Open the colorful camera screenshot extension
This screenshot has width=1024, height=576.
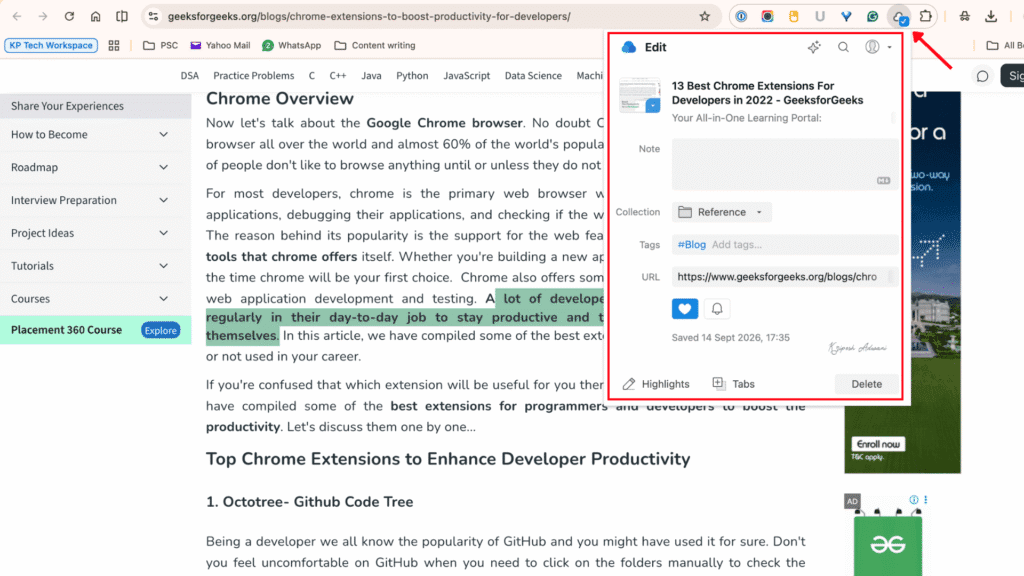tap(767, 16)
